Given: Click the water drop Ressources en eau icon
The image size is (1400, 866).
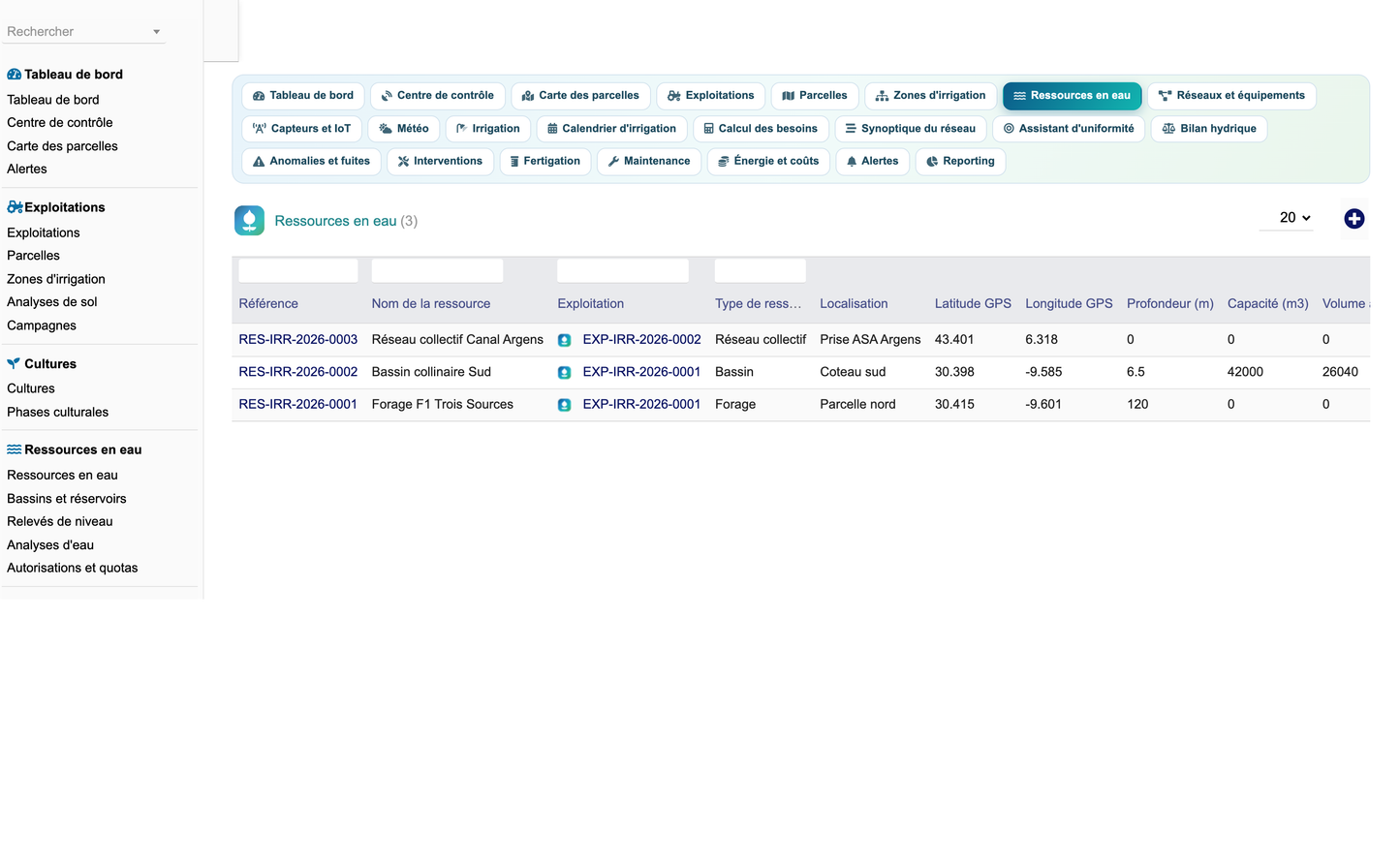Looking at the screenshot, I should pos(249,221).
